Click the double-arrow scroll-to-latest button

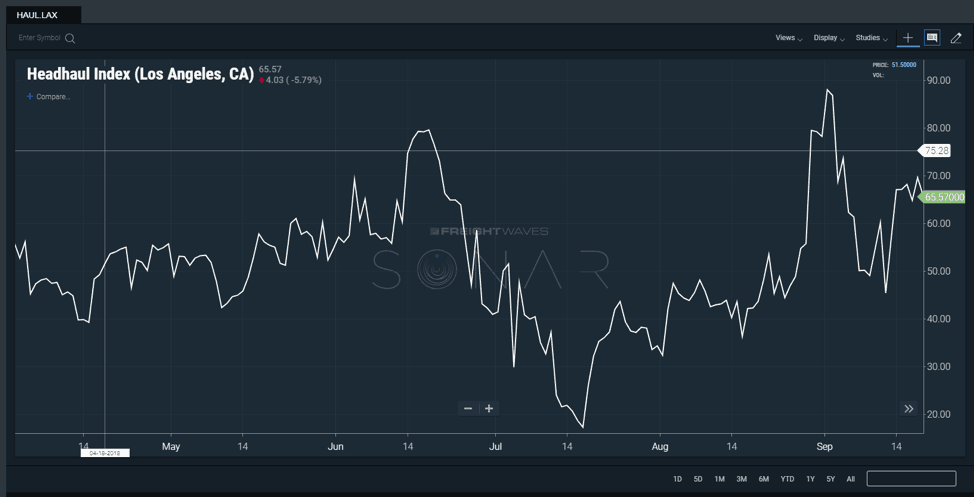pos(909,408)
